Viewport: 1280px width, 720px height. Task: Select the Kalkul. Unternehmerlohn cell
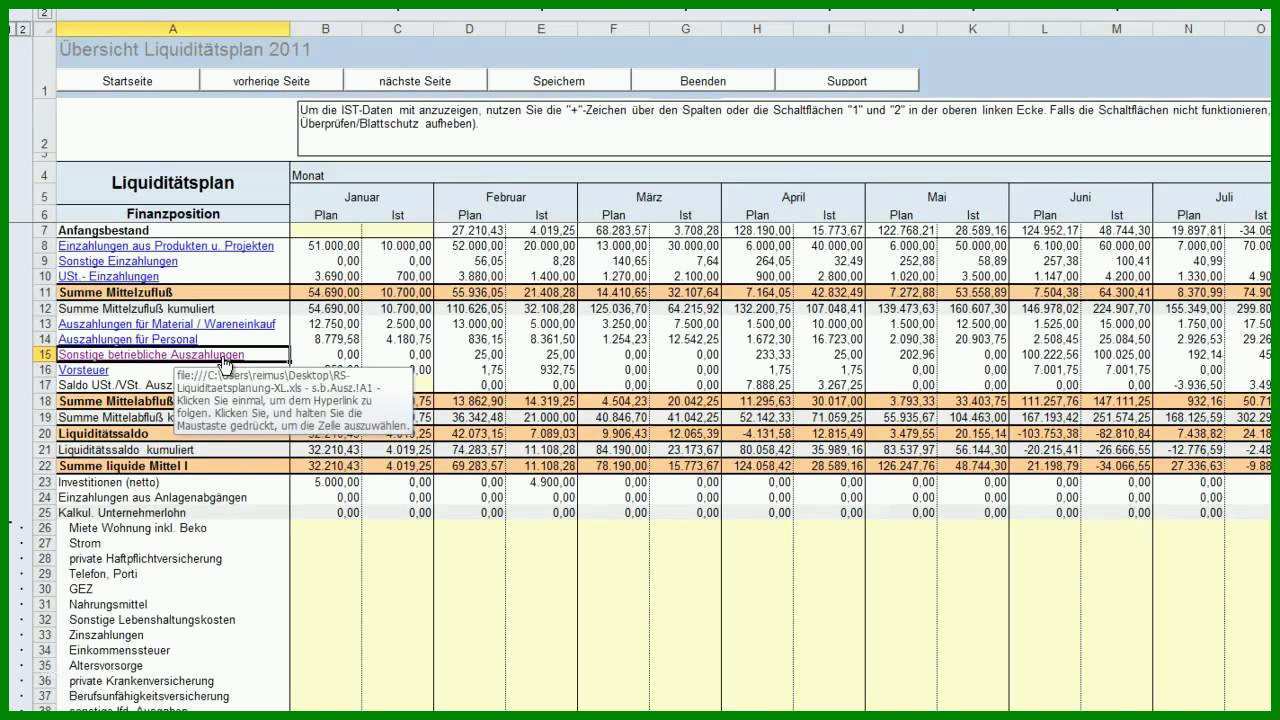pyautogui.click(x=173, y=513)
